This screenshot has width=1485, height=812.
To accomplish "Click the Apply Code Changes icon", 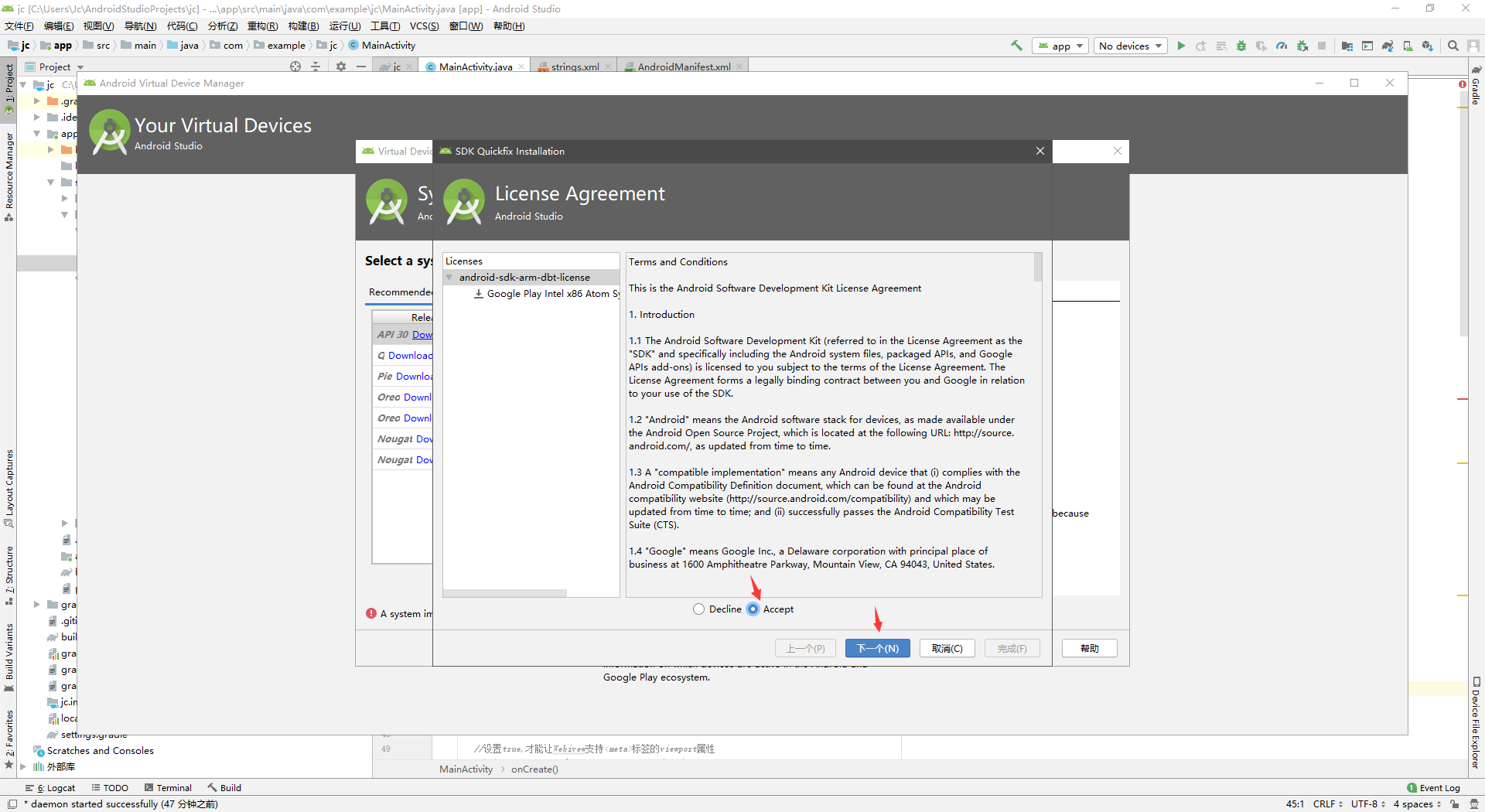I will point(1221,46).
